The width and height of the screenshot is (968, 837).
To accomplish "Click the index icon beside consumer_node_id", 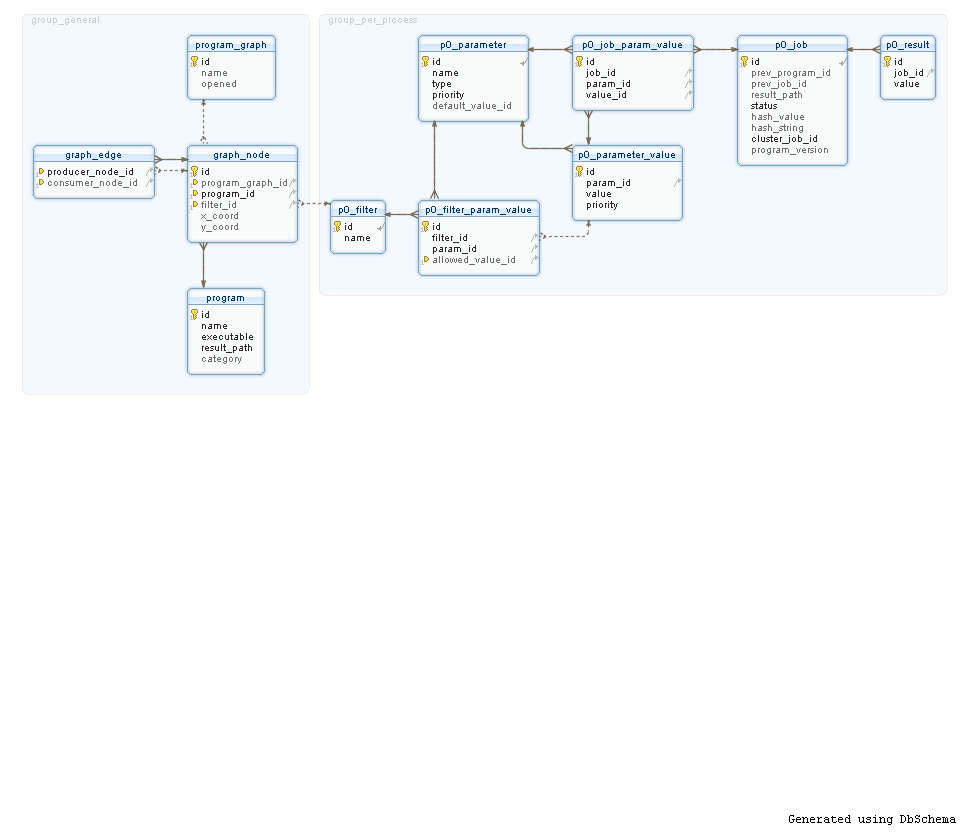I will (x=41, y=183).
